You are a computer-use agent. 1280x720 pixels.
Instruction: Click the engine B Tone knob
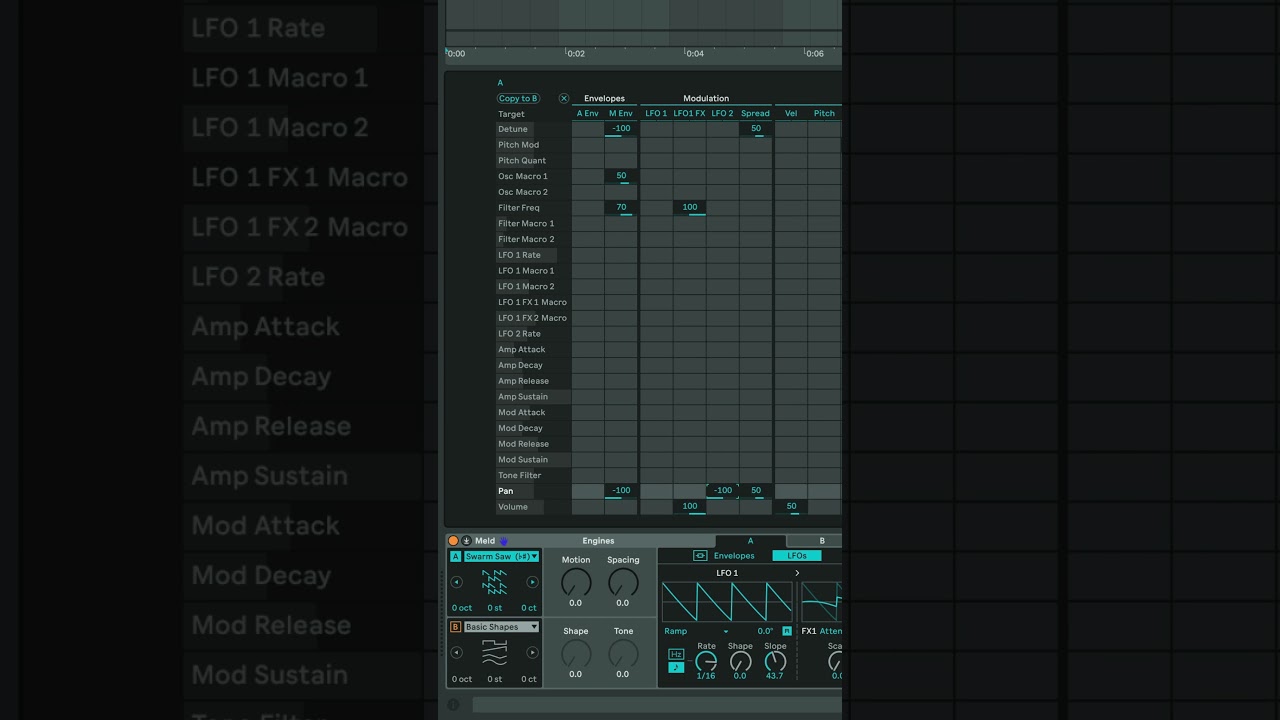pyautogui.click(x=623, y=654)
